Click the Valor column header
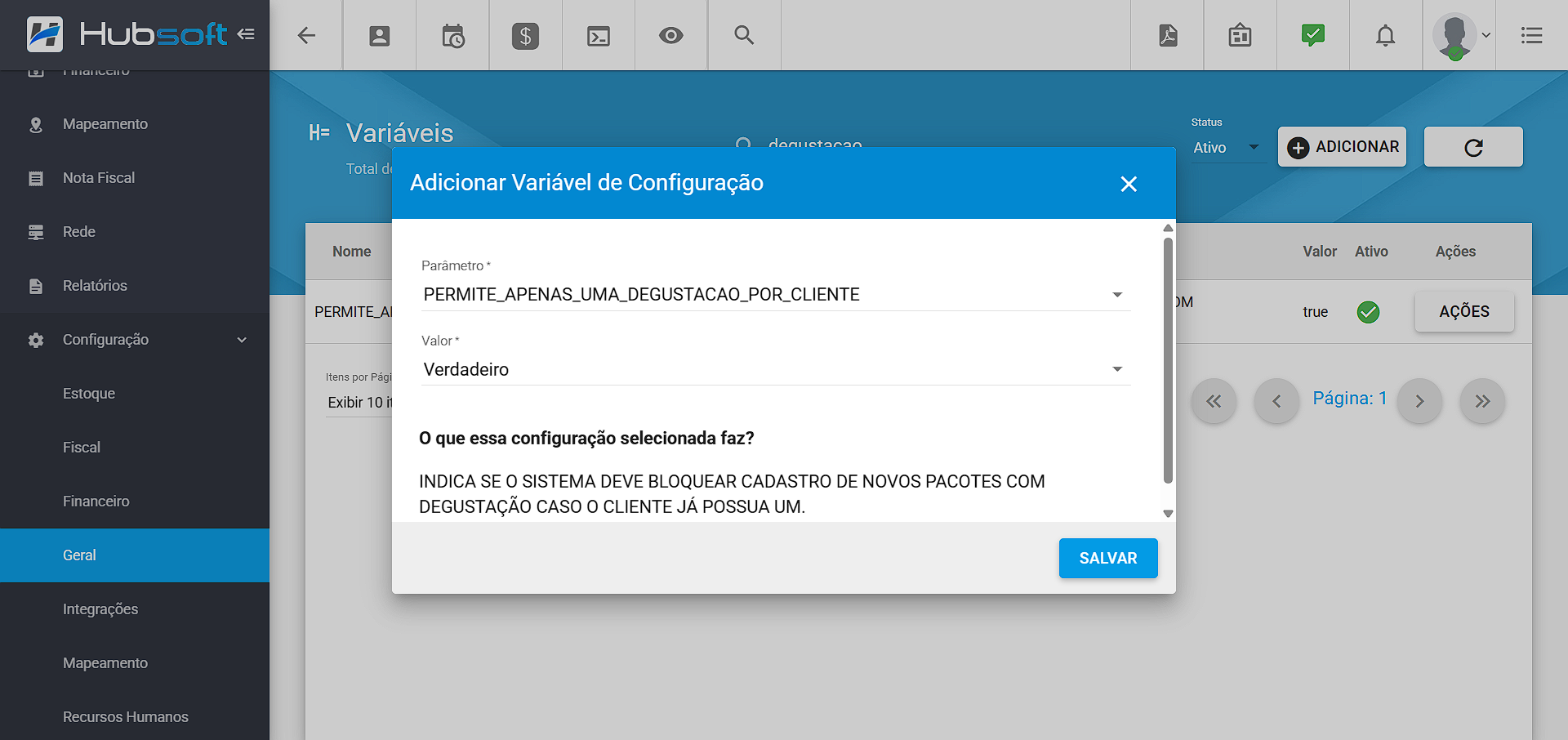Viewport: 1568px width, 740px height. point(1320,252)
